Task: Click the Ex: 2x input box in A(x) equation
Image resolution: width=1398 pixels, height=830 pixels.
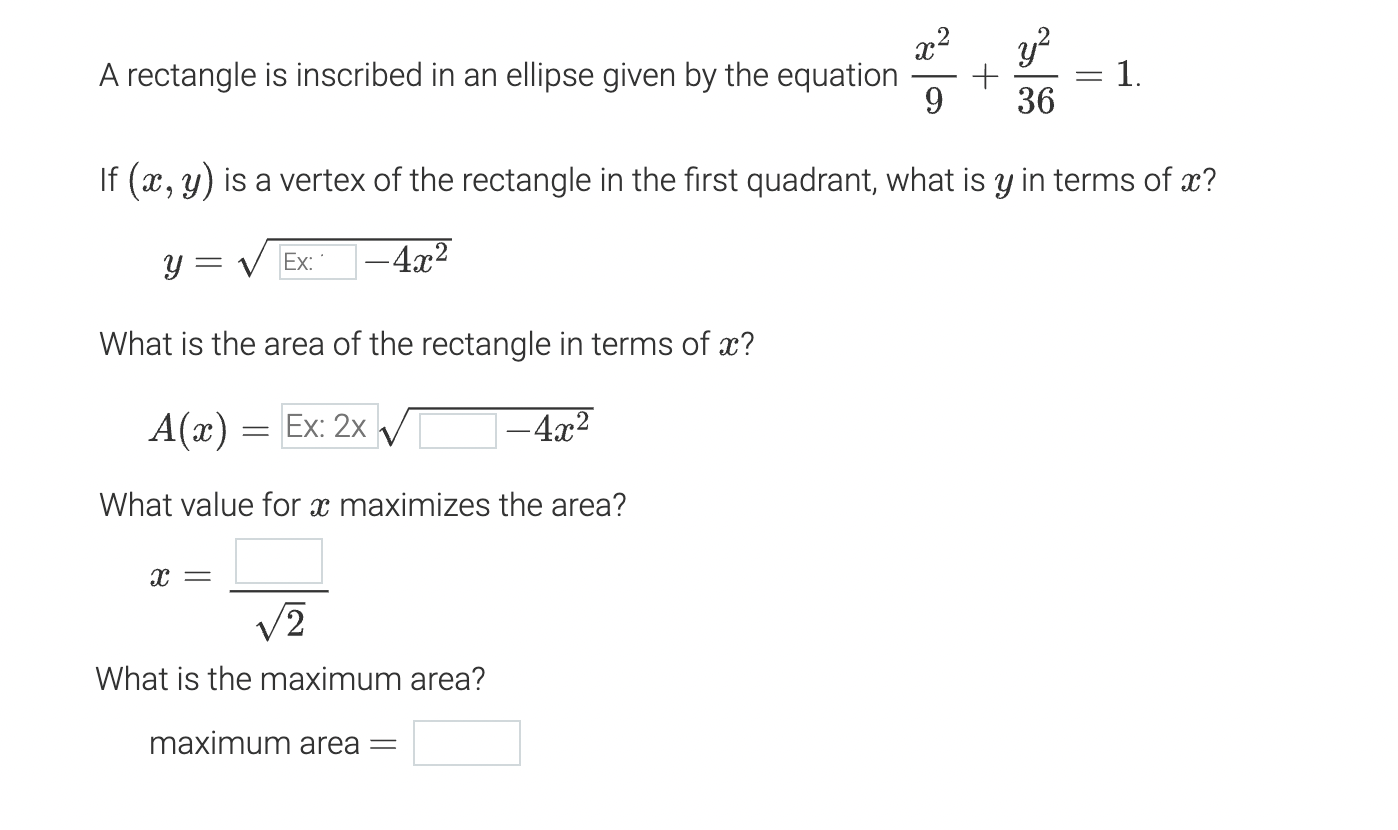Action: click(328, 427)
